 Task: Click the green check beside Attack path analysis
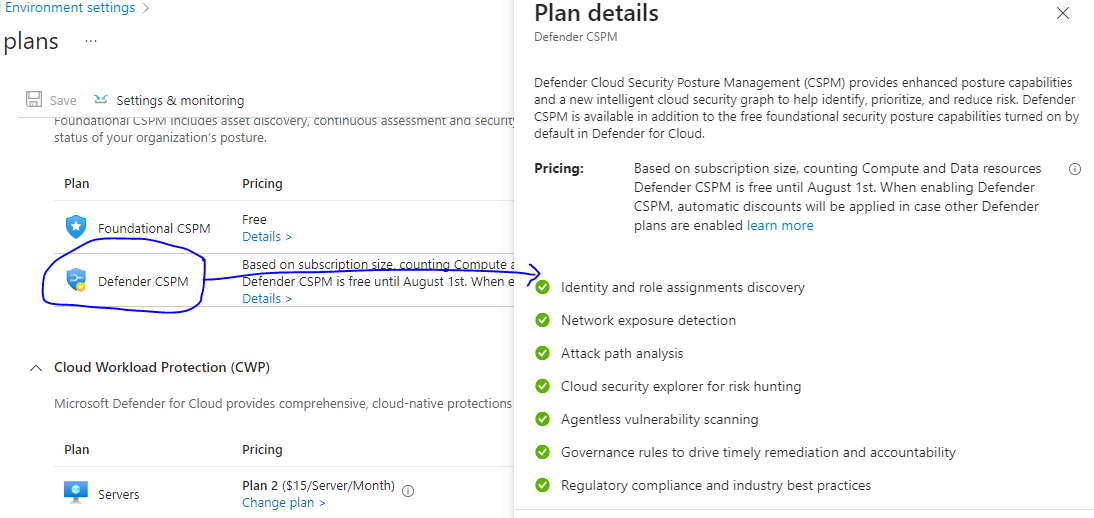pyautogui.click(x=542, y=353)
